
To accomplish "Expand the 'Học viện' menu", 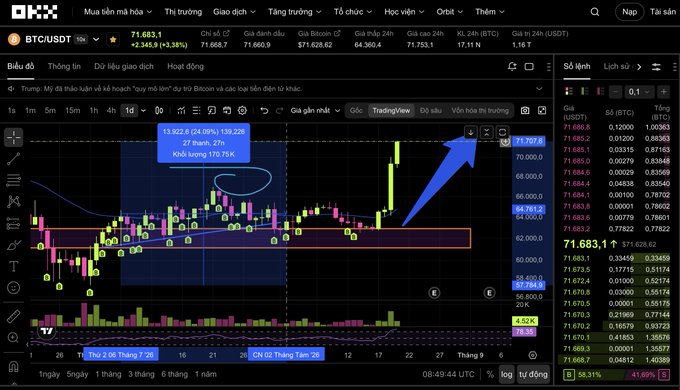I will pos(404,12).
